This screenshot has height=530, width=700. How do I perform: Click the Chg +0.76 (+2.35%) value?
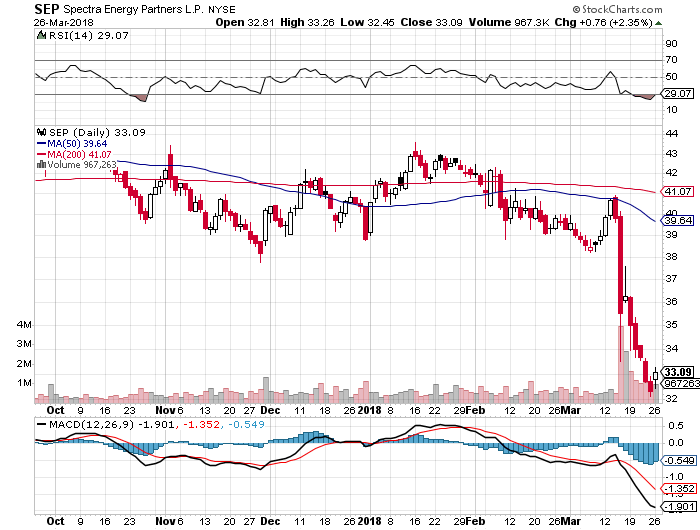[604, 22]
